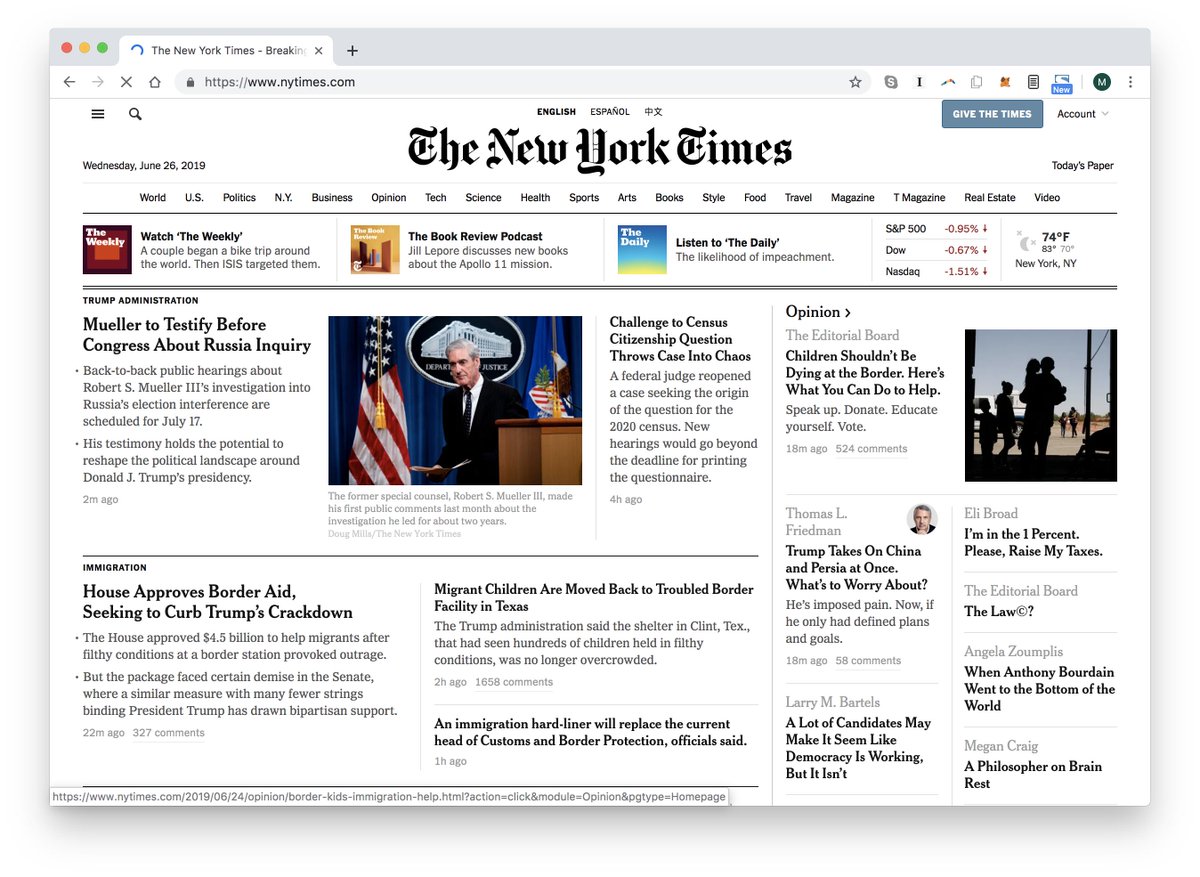The height and width of the screenshot is (877, 1200).
Task: Click the browser forward arrow
Action: click(98, 82)
